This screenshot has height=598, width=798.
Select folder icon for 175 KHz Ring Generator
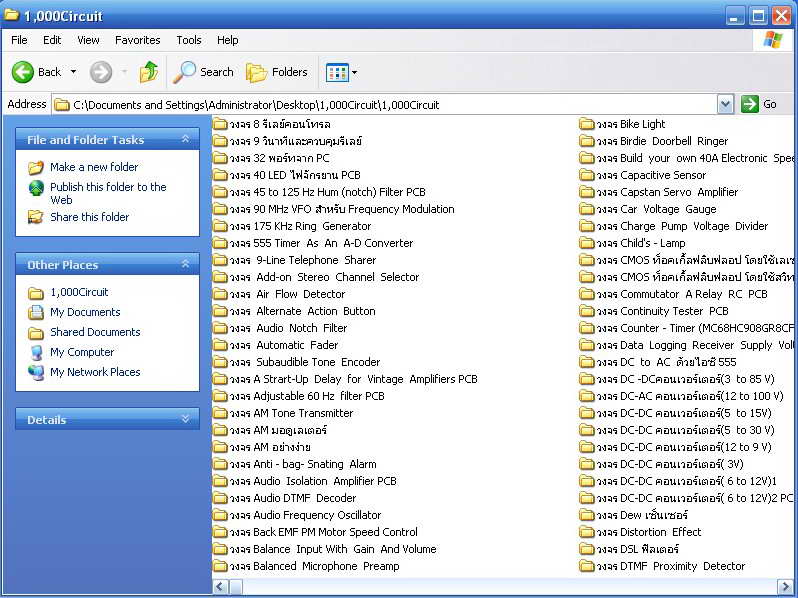[x=220, y=226]
